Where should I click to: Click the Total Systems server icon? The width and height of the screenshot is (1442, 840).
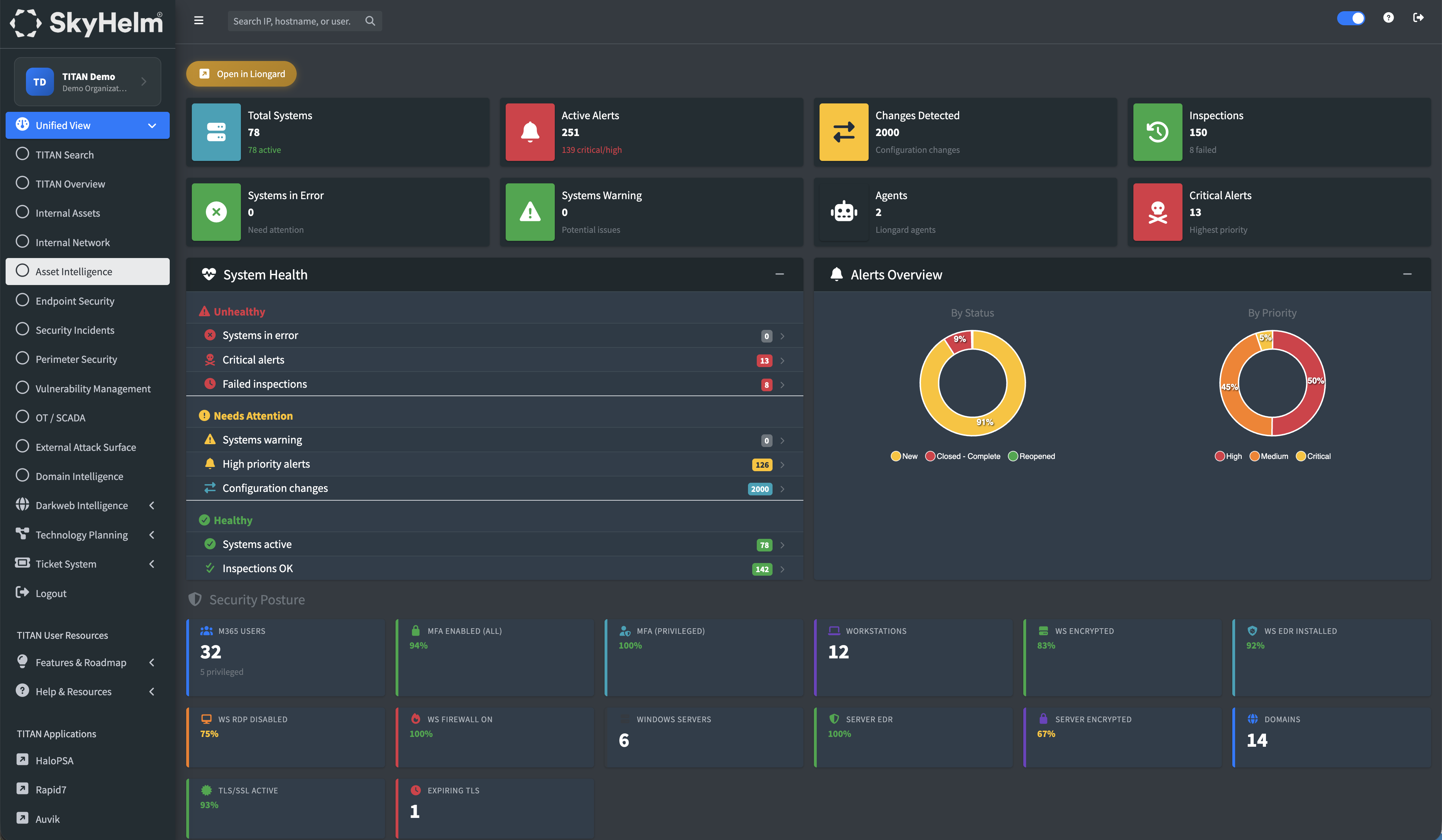tap(216, 132)
